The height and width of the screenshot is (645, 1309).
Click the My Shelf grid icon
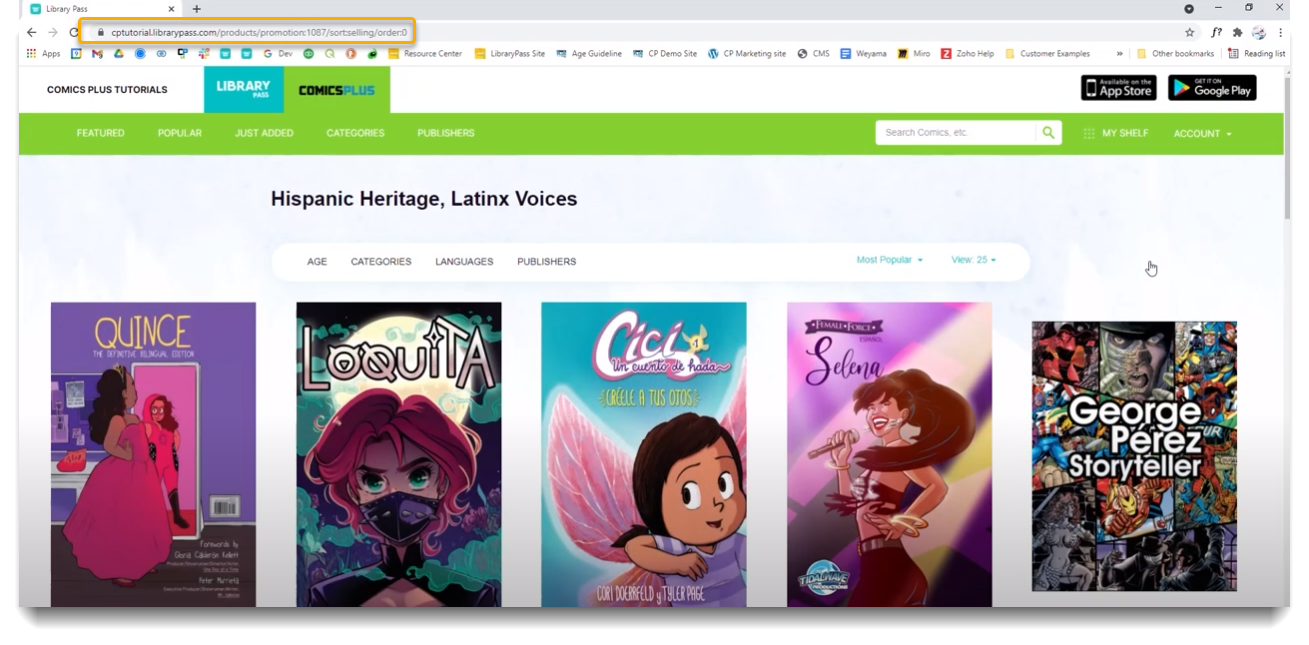(x=1089, y=134)
